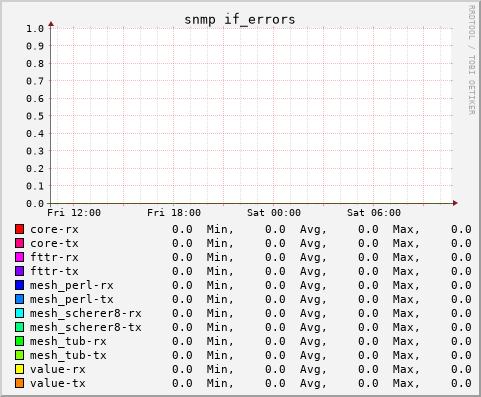Select the yellow value-rx swatch
This screenshot has height=397, width=481.
click(x=19, y=369)
